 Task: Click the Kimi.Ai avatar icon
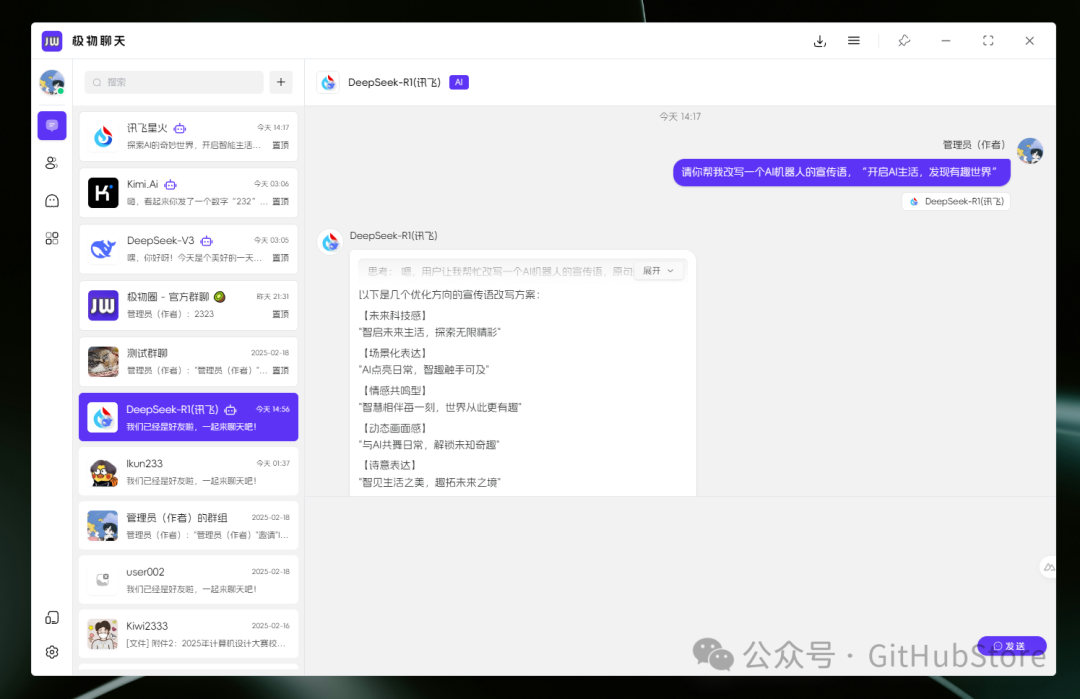103,193
